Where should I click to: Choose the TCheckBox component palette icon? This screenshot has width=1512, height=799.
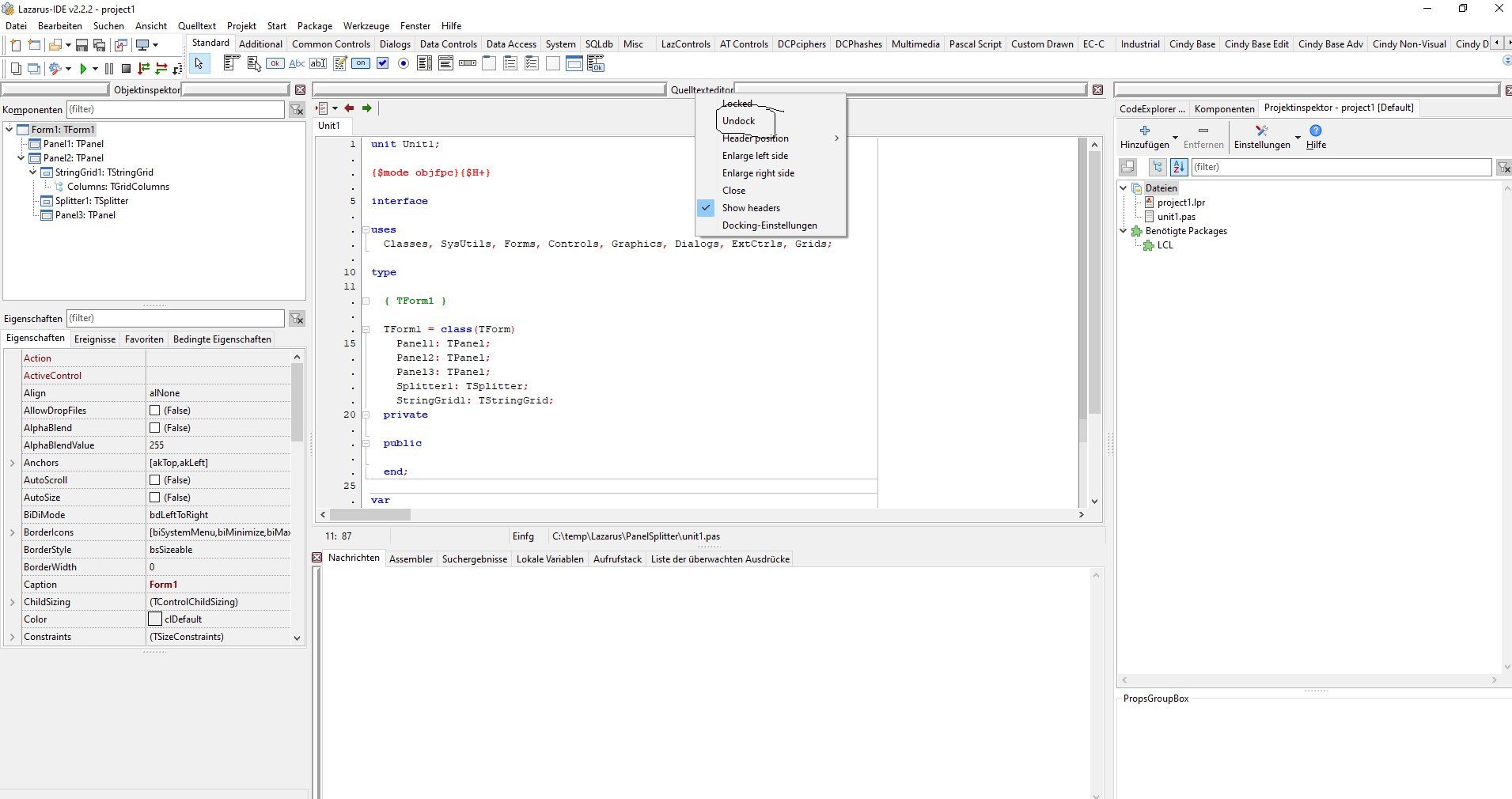tap(383, 63)
